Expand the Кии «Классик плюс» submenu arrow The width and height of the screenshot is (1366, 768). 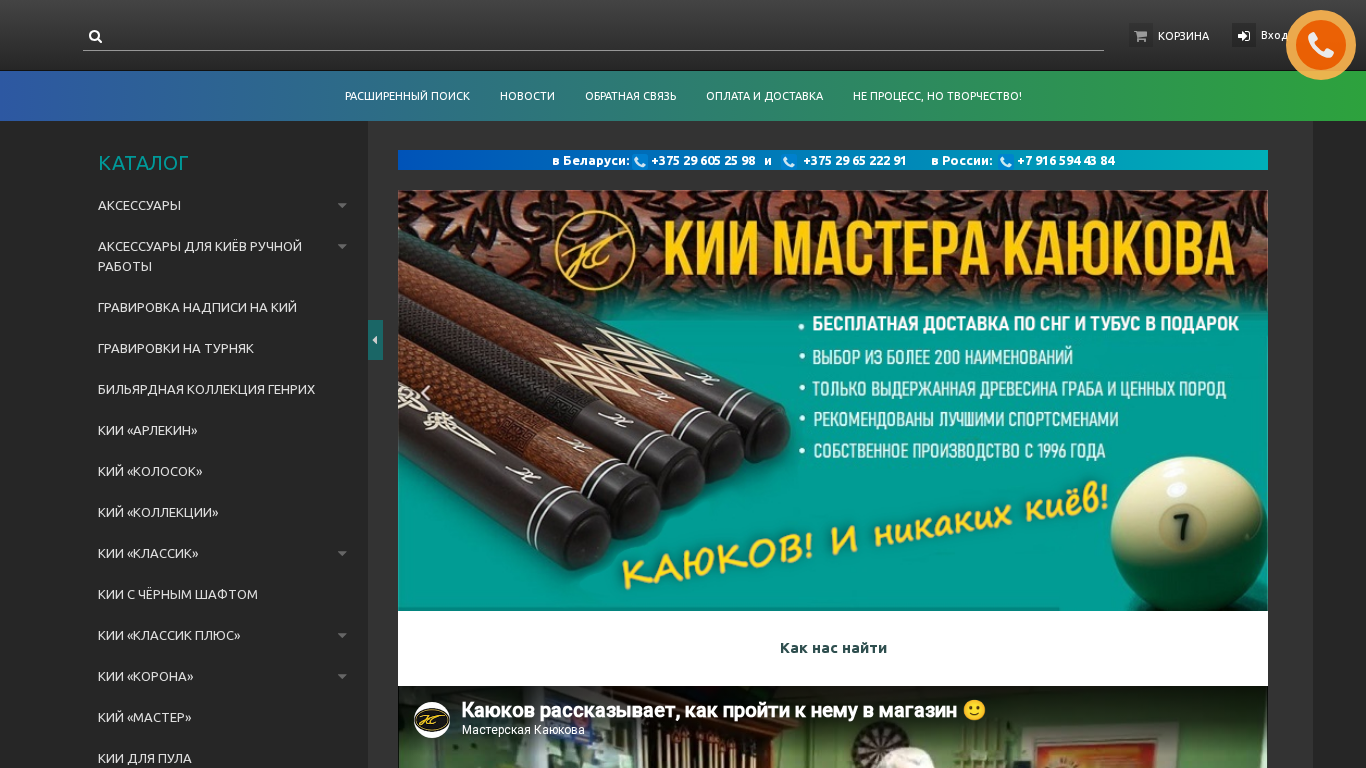342,636
